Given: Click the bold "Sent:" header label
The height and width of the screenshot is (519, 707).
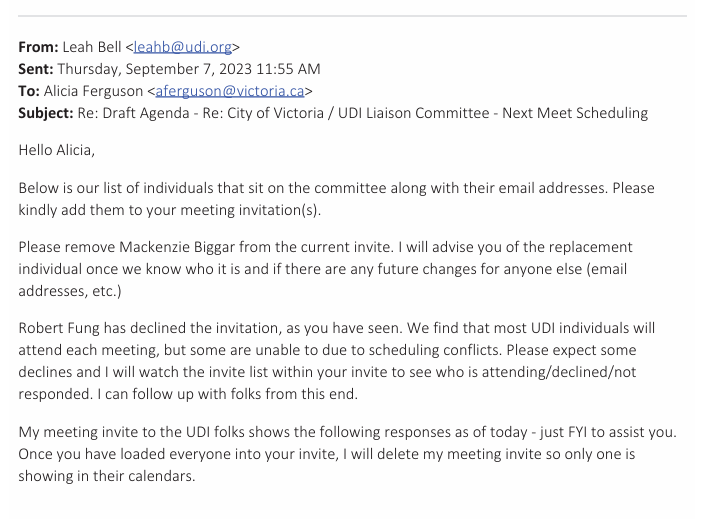Looking at the screenshot, I should (x=36, y=69).
